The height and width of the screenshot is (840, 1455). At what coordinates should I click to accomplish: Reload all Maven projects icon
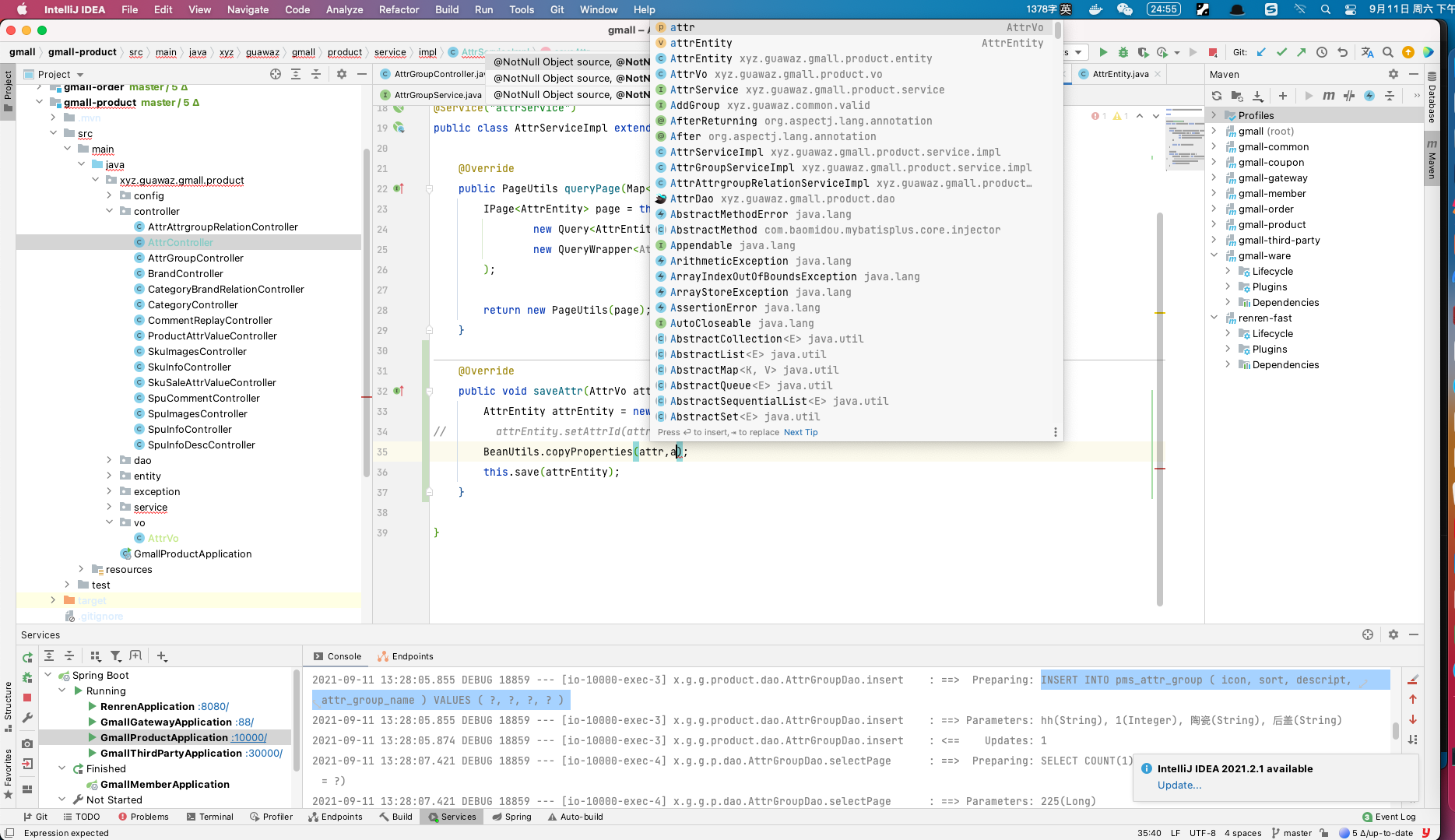coord(1217,96)
